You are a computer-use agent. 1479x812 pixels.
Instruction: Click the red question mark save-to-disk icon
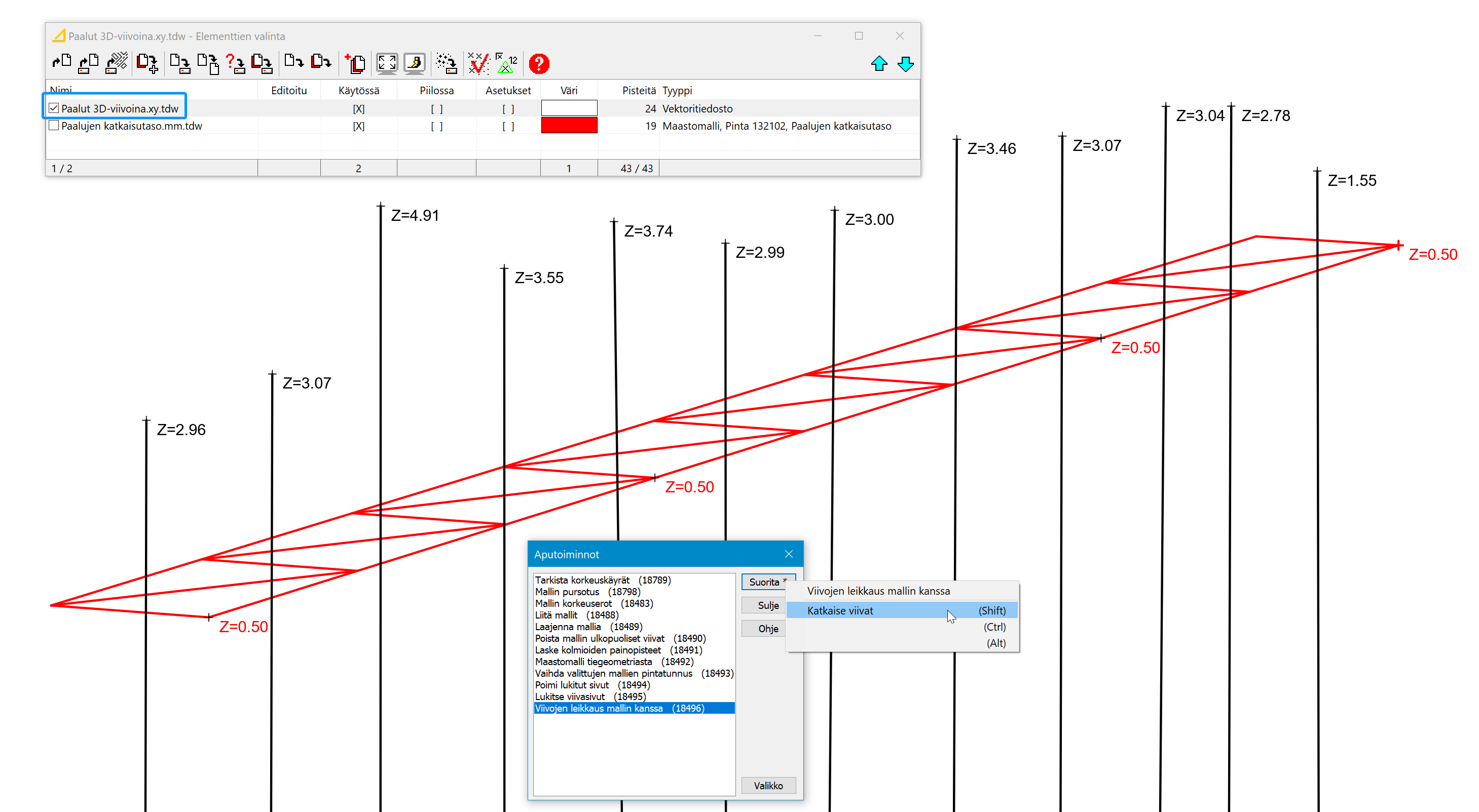[x=235, y=64]
